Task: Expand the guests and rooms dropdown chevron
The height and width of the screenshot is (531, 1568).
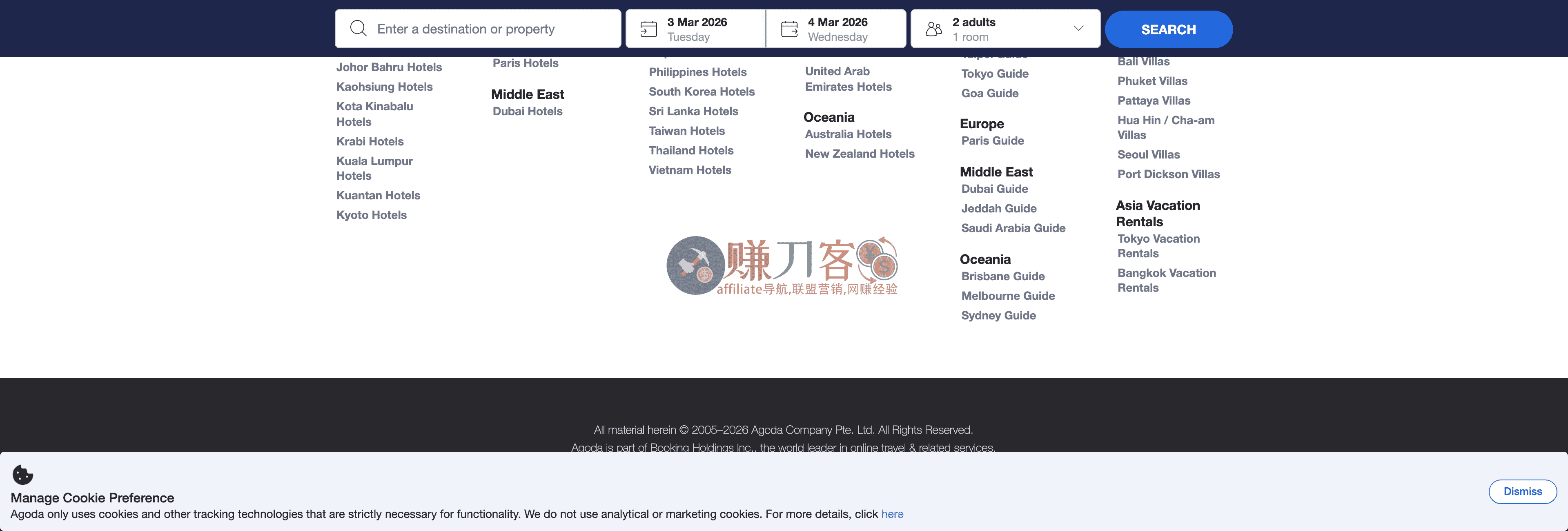Action: [1078, 29]
